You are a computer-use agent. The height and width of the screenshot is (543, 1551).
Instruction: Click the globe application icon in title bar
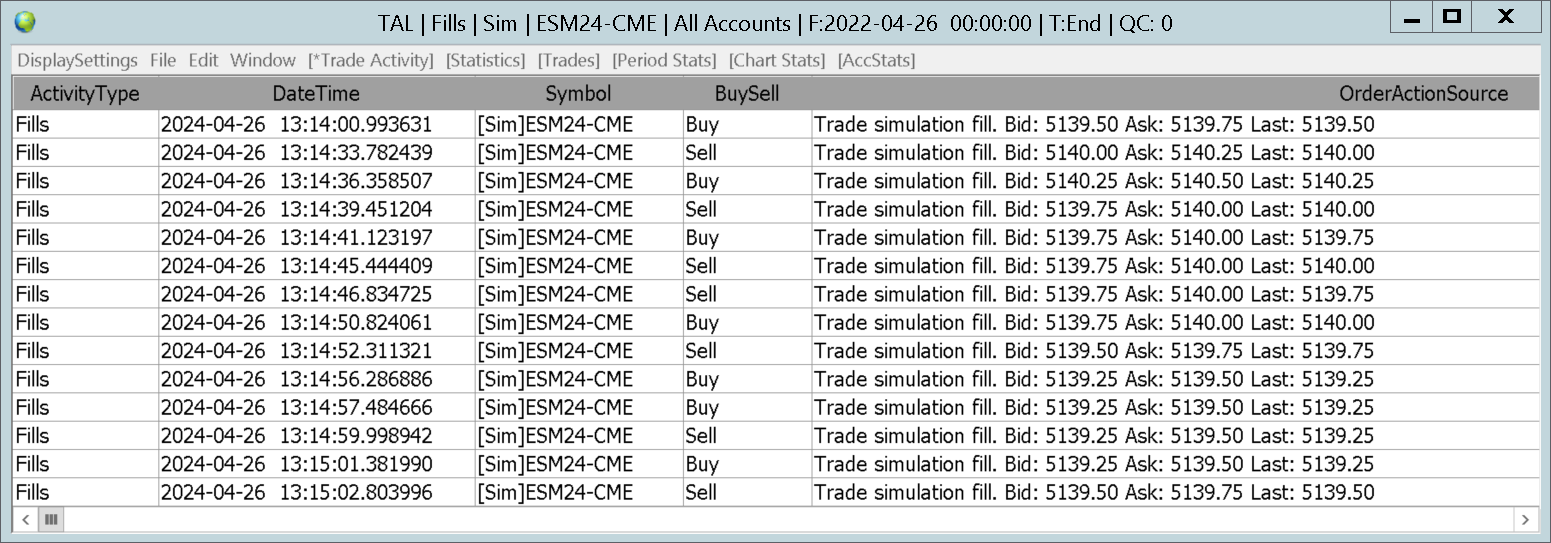click(25, 21)
